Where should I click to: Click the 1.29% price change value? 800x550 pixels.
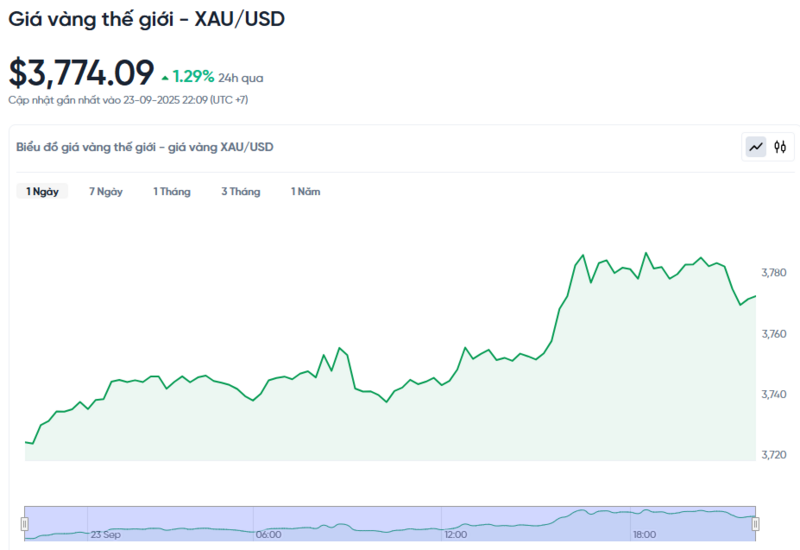[x=193, y=76]
